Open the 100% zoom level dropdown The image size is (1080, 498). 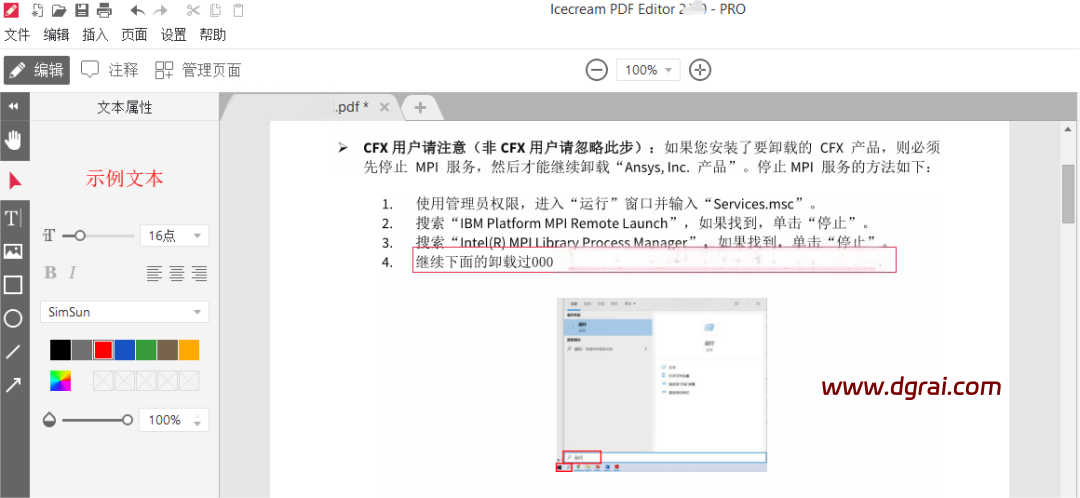(649, 70)
